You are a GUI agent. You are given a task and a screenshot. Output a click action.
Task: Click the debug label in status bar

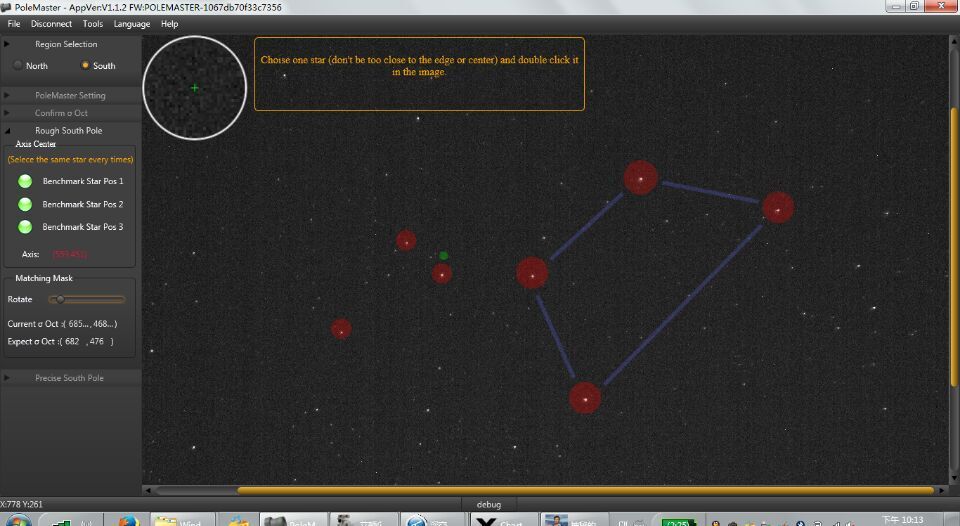click(489, 505)
